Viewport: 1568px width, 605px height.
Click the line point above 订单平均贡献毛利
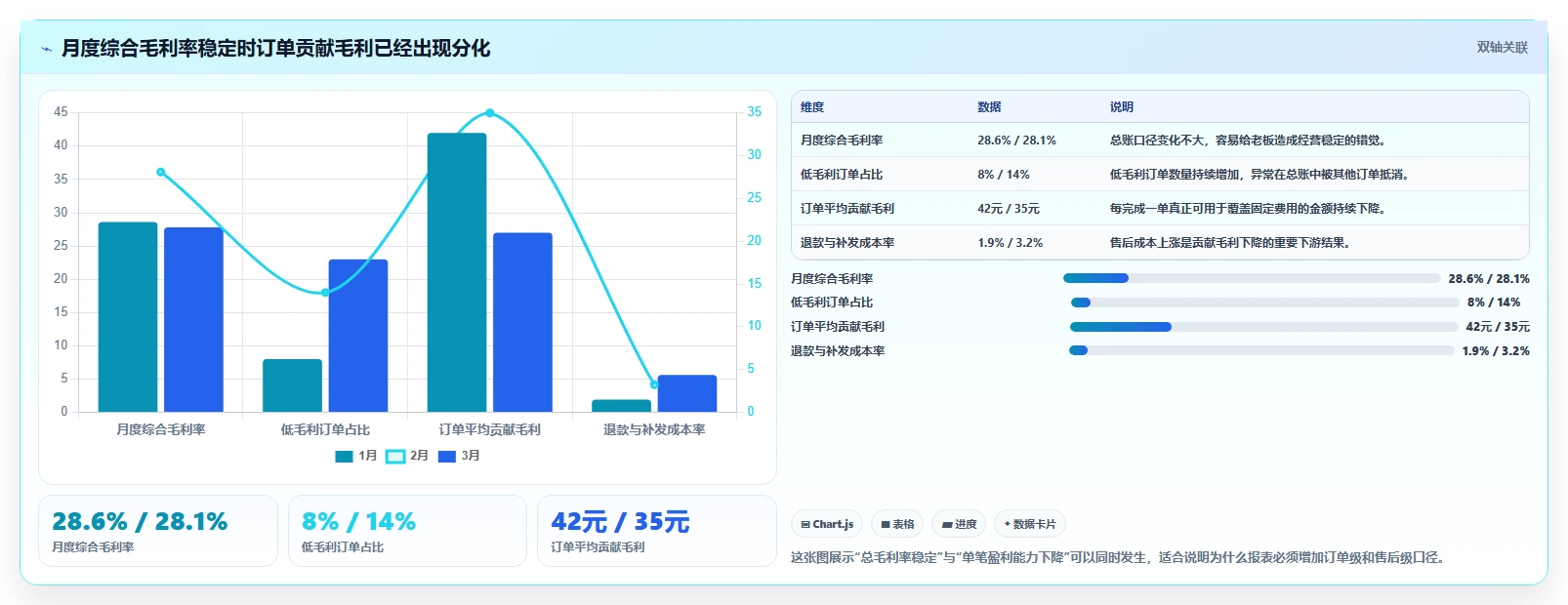(x=490, y=113)
